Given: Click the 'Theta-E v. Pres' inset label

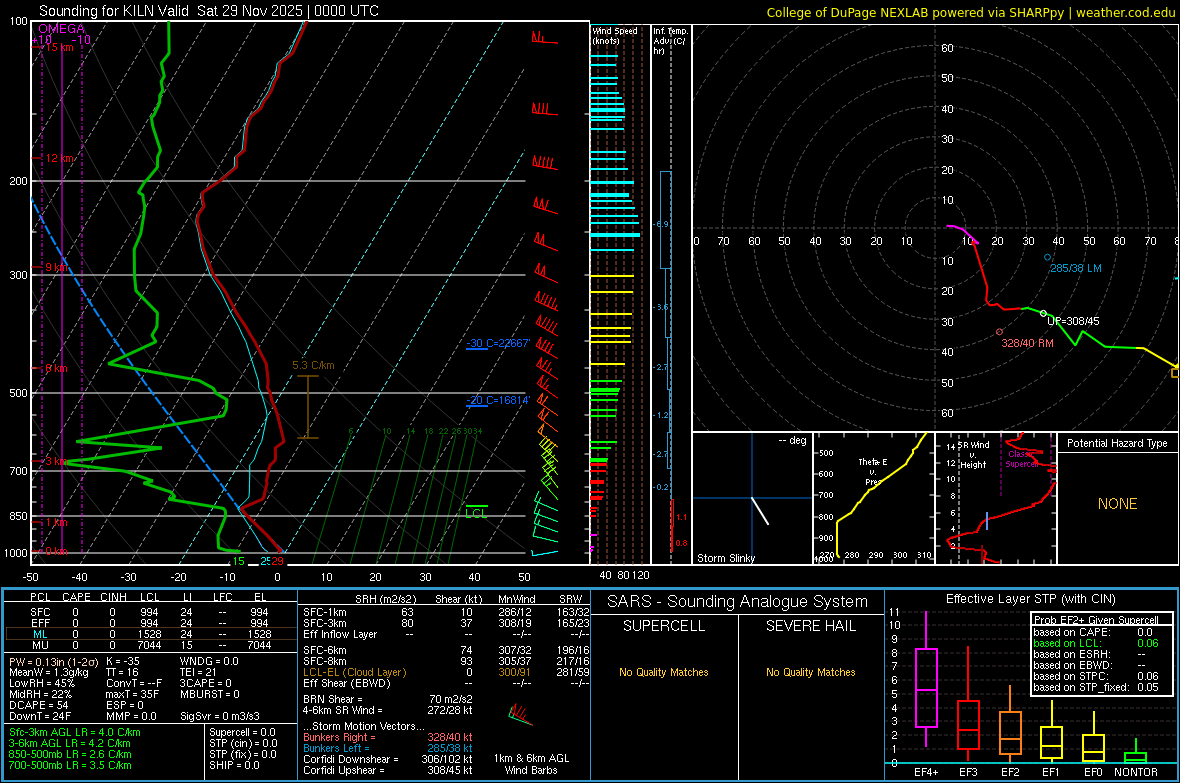Looking at the screenshot, I should point(873,471).
